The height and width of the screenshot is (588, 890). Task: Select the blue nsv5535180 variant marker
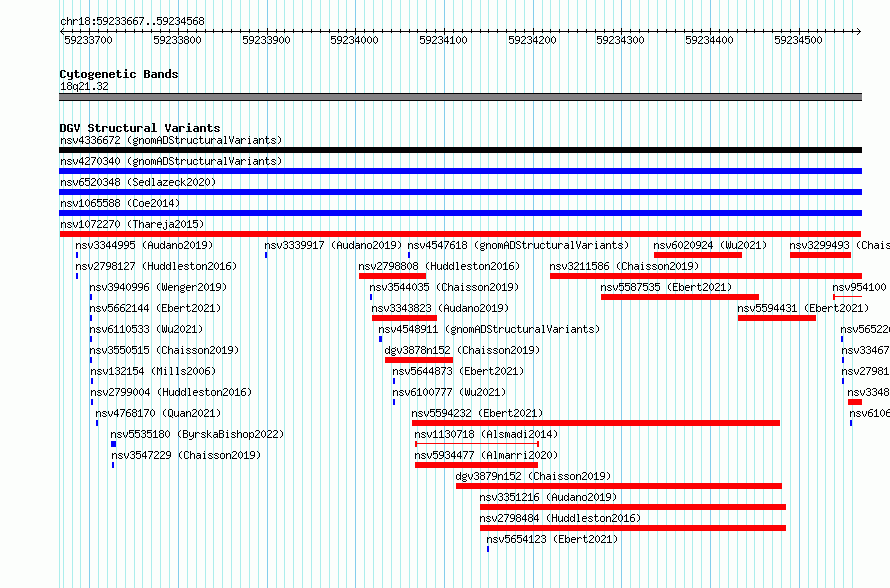[114, 444]
